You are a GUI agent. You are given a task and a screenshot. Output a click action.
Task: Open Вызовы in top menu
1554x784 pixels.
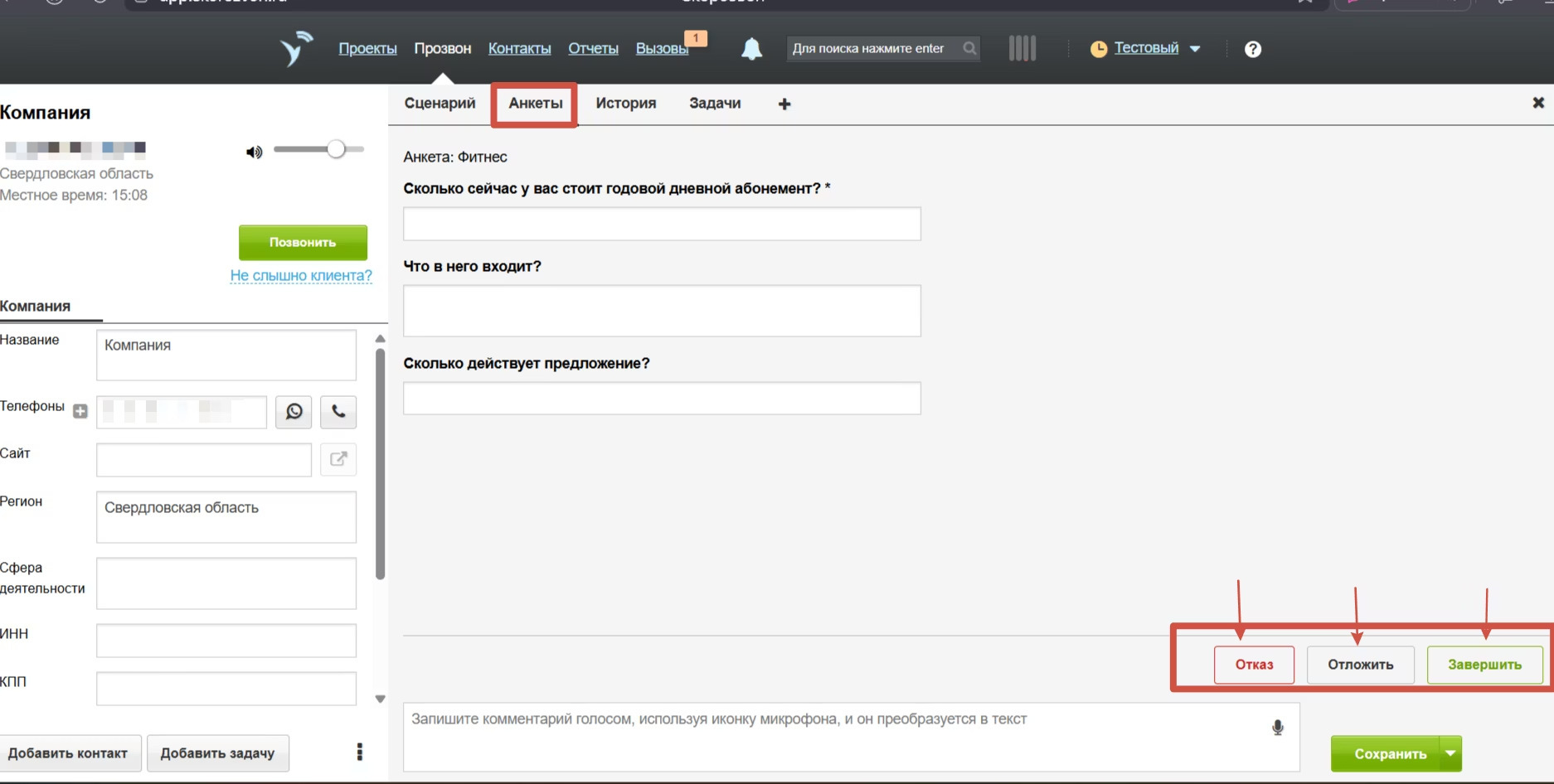[662, 49]
